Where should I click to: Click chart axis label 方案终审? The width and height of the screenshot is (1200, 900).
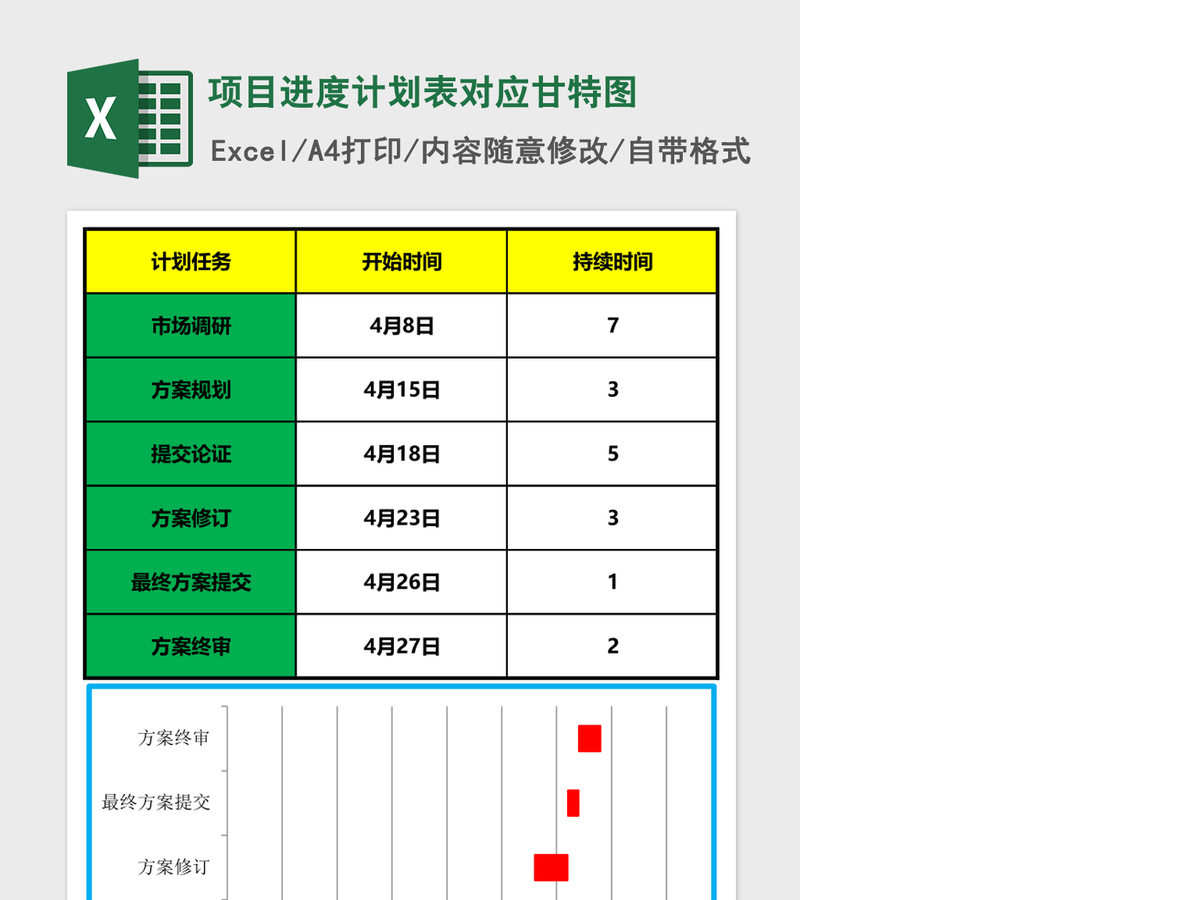pyautogui.click(x=174, y=739)
